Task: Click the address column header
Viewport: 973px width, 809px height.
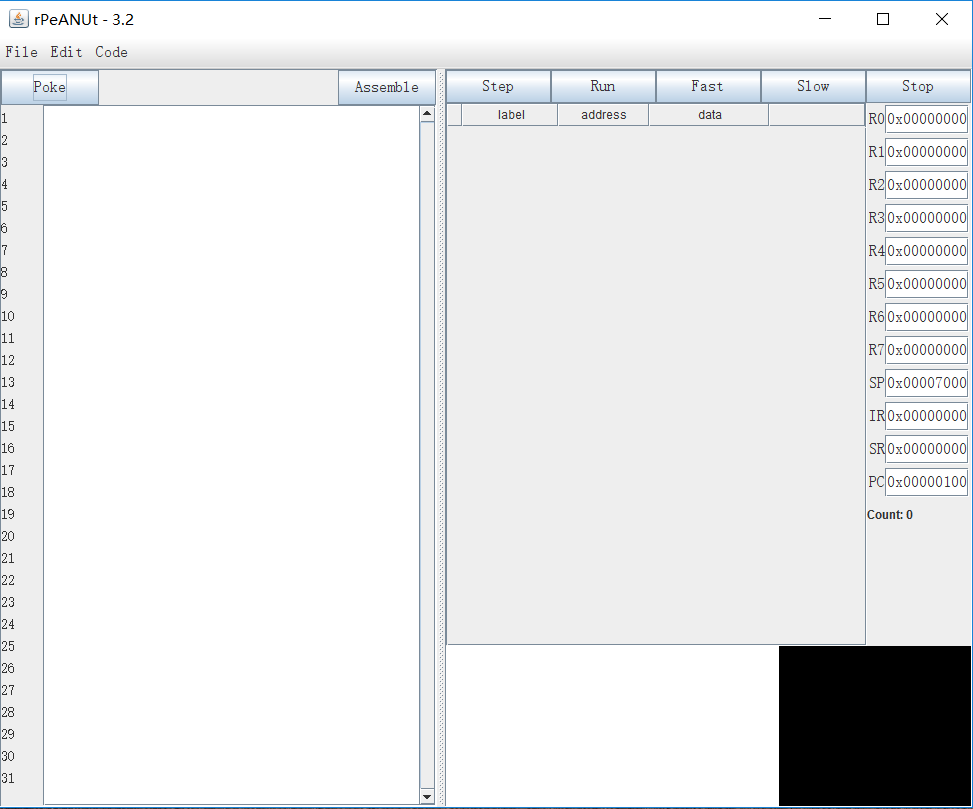Action: click(603, 115)
